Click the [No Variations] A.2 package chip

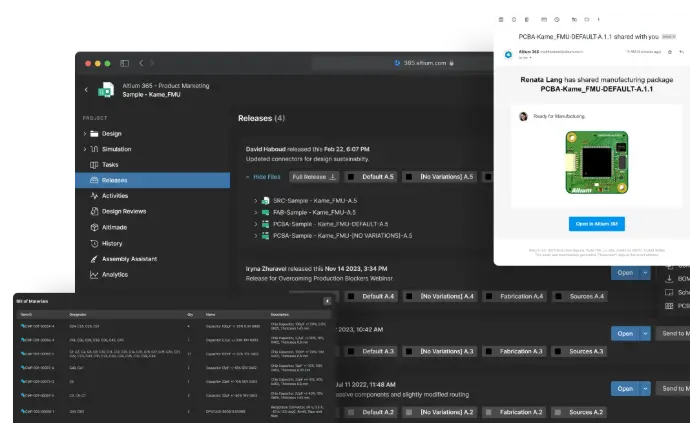[x=439, y=412]
